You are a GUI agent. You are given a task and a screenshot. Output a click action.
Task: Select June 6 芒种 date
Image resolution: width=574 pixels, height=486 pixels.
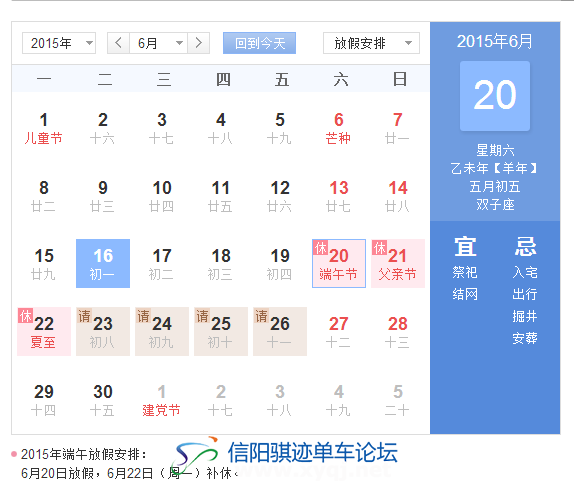(x=339, y=128)
